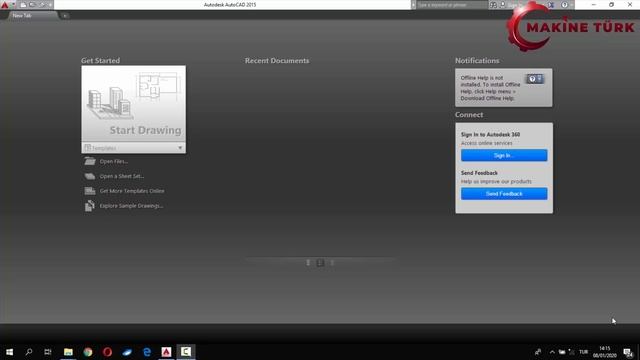The image size is (640, 360).
Task: Open the Windows Start menu
Action: 9,352
